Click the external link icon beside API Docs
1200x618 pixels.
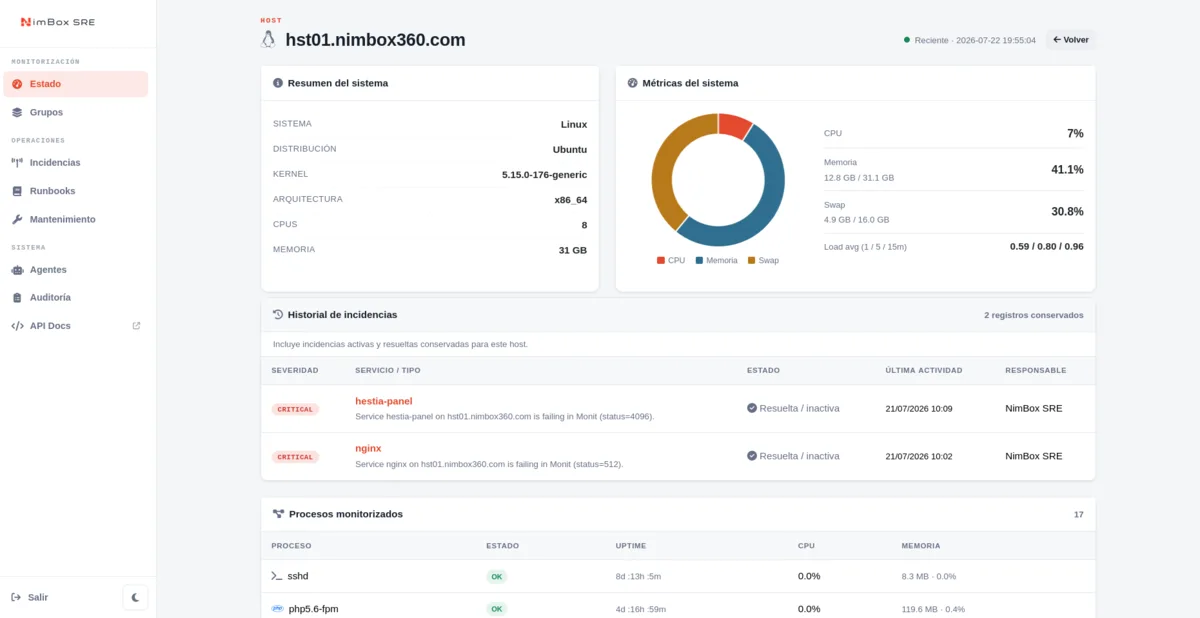136,325
